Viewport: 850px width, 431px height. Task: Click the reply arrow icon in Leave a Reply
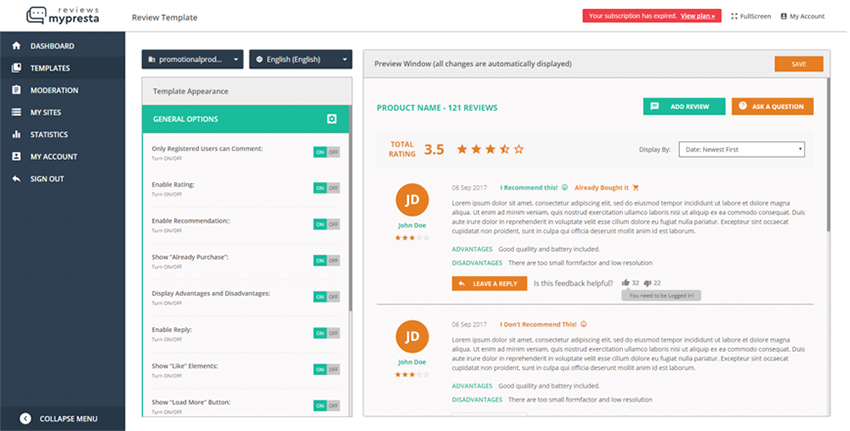pos(461,284)
